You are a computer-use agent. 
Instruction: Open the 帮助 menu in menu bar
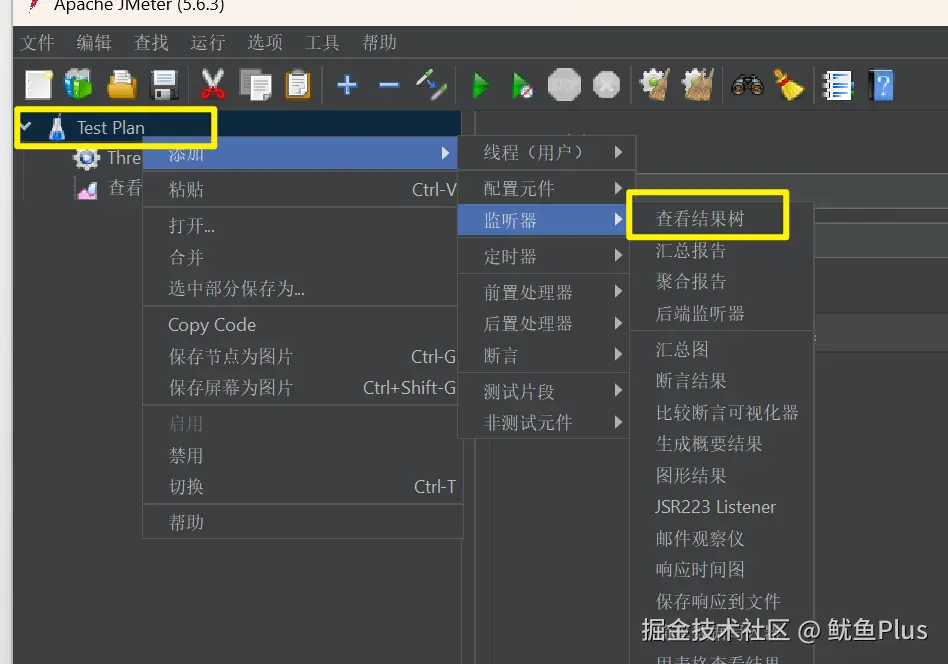(x=379, y=42)
